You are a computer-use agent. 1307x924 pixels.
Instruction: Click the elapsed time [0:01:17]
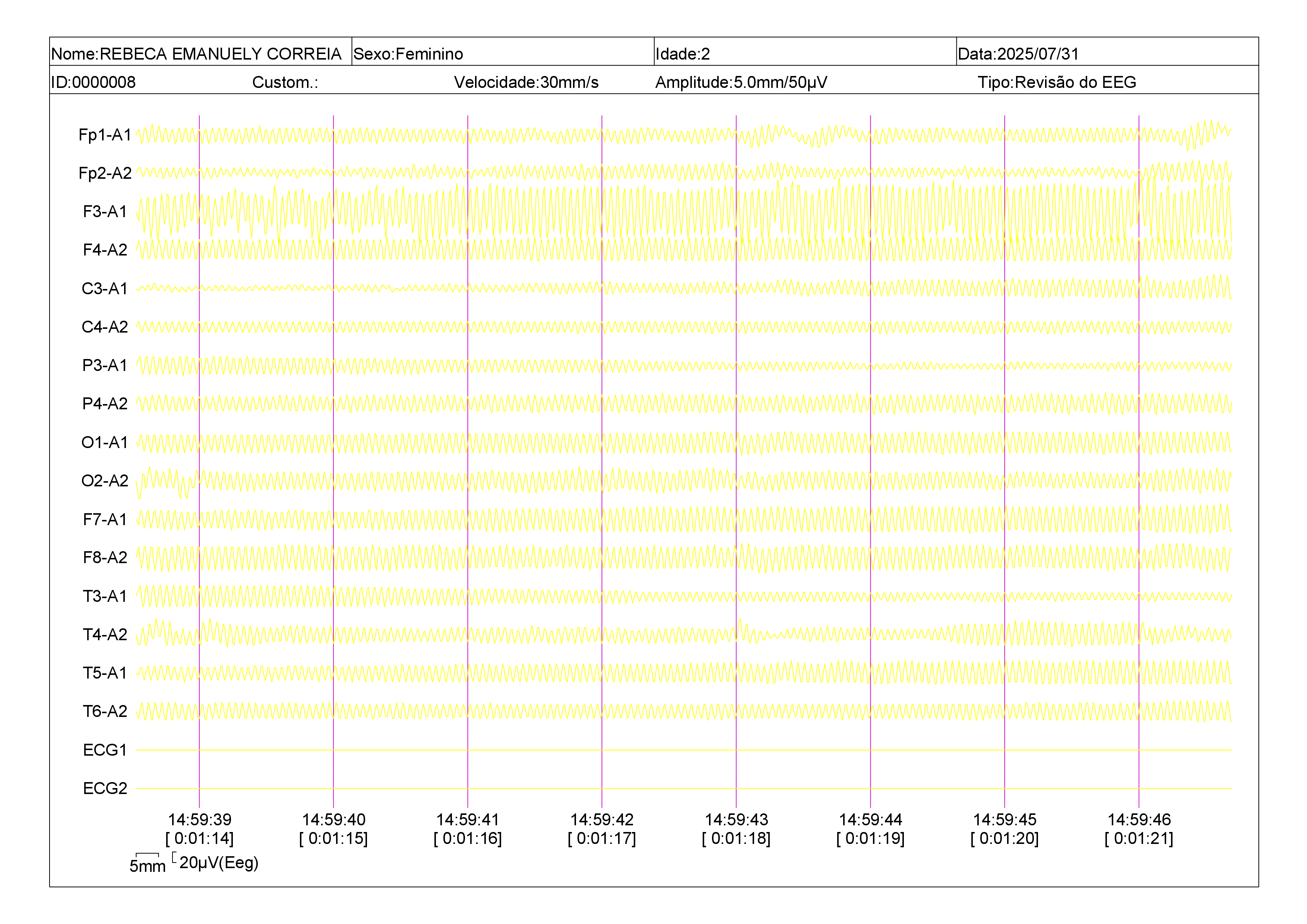click(602, 839)
